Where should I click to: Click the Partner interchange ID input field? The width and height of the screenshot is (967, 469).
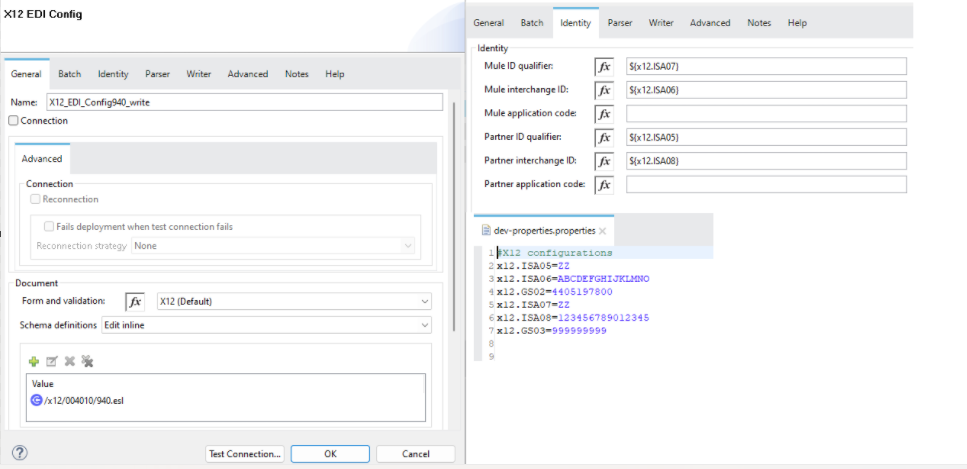click(x=767, y=161)
